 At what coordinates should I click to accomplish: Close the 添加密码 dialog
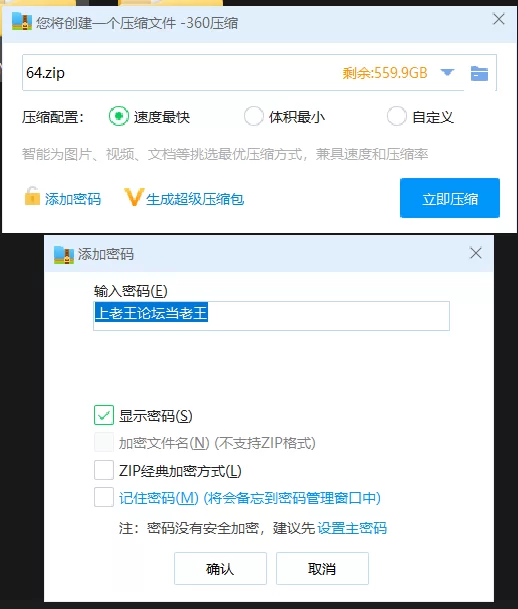[x=475, y=253]
